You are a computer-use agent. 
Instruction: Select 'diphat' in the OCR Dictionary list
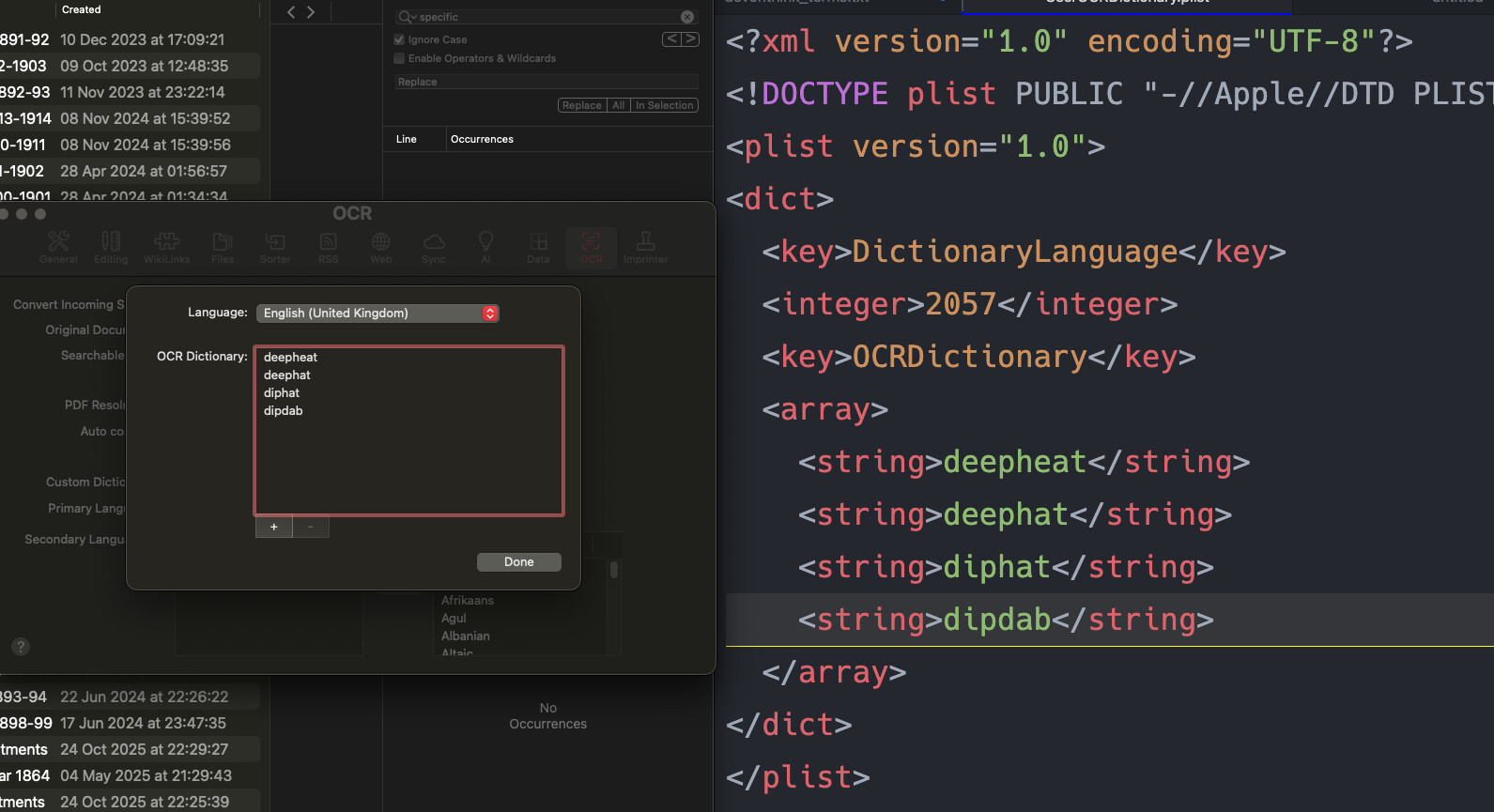[x=282, y=393]
